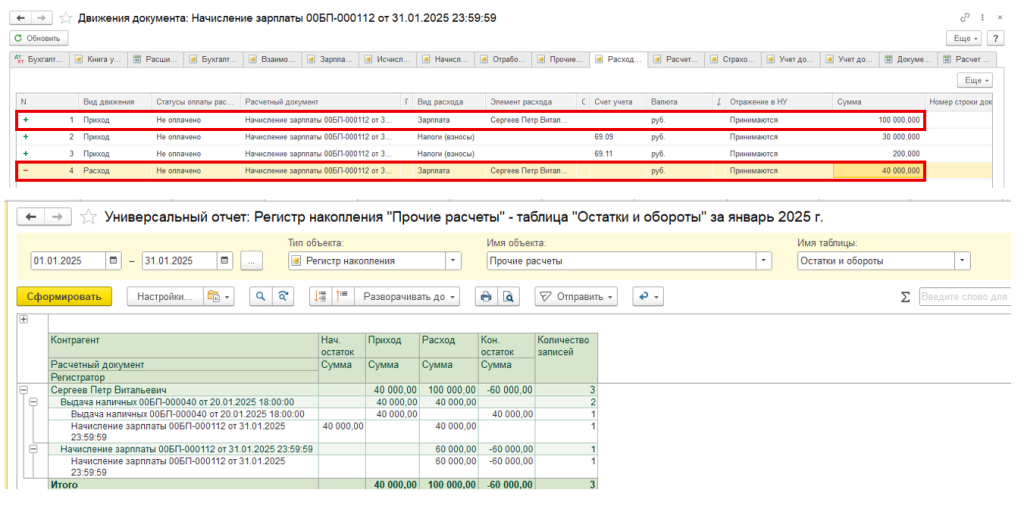Go back in the Движения документа window

point(21,18)
